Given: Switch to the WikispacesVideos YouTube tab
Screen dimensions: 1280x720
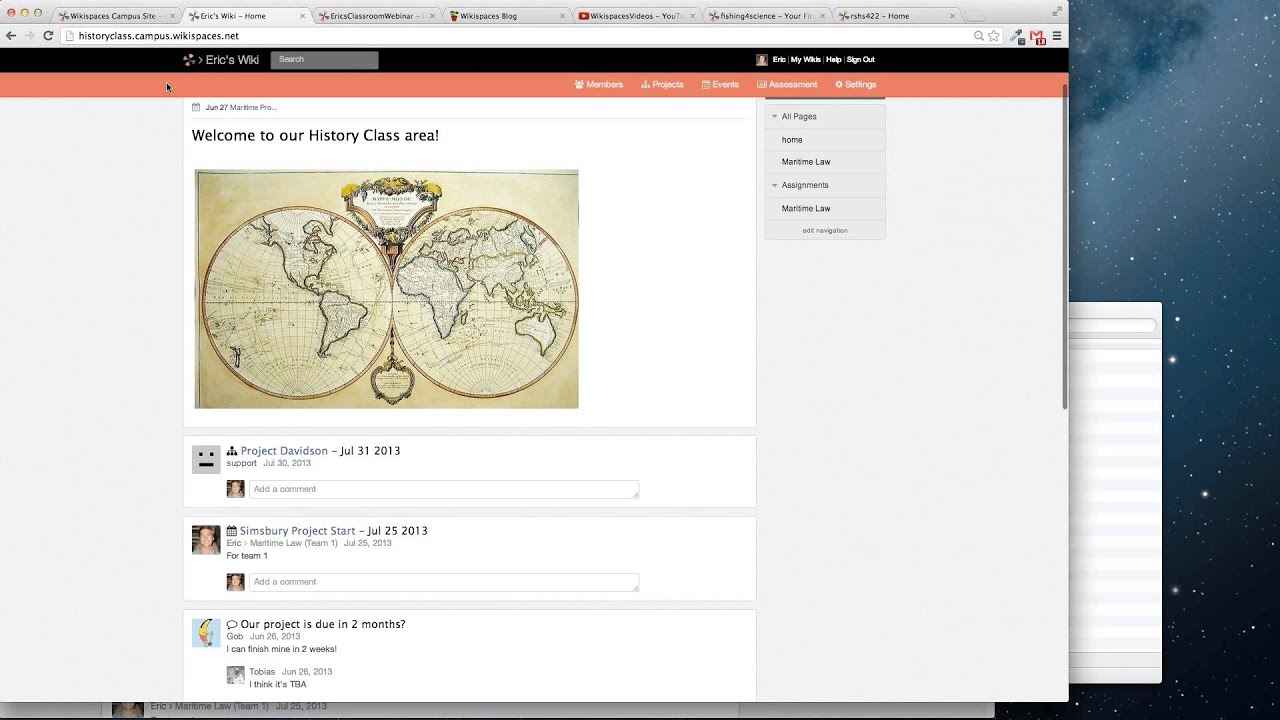Looking at the screenshot, I should [x=636, y=16].
